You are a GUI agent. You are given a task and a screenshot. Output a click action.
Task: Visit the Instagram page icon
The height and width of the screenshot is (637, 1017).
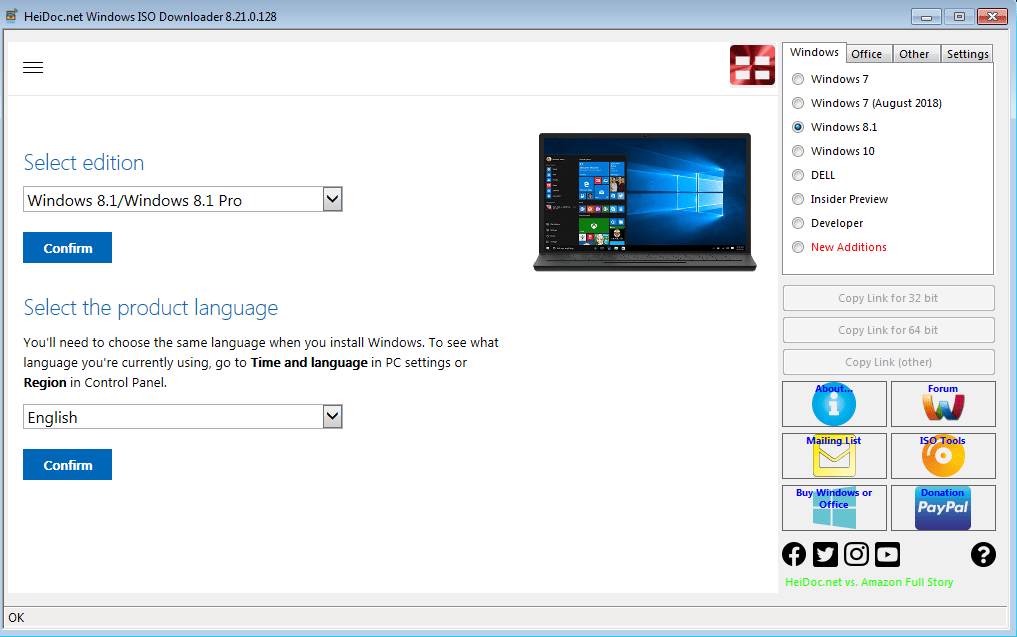coord(856,554)
